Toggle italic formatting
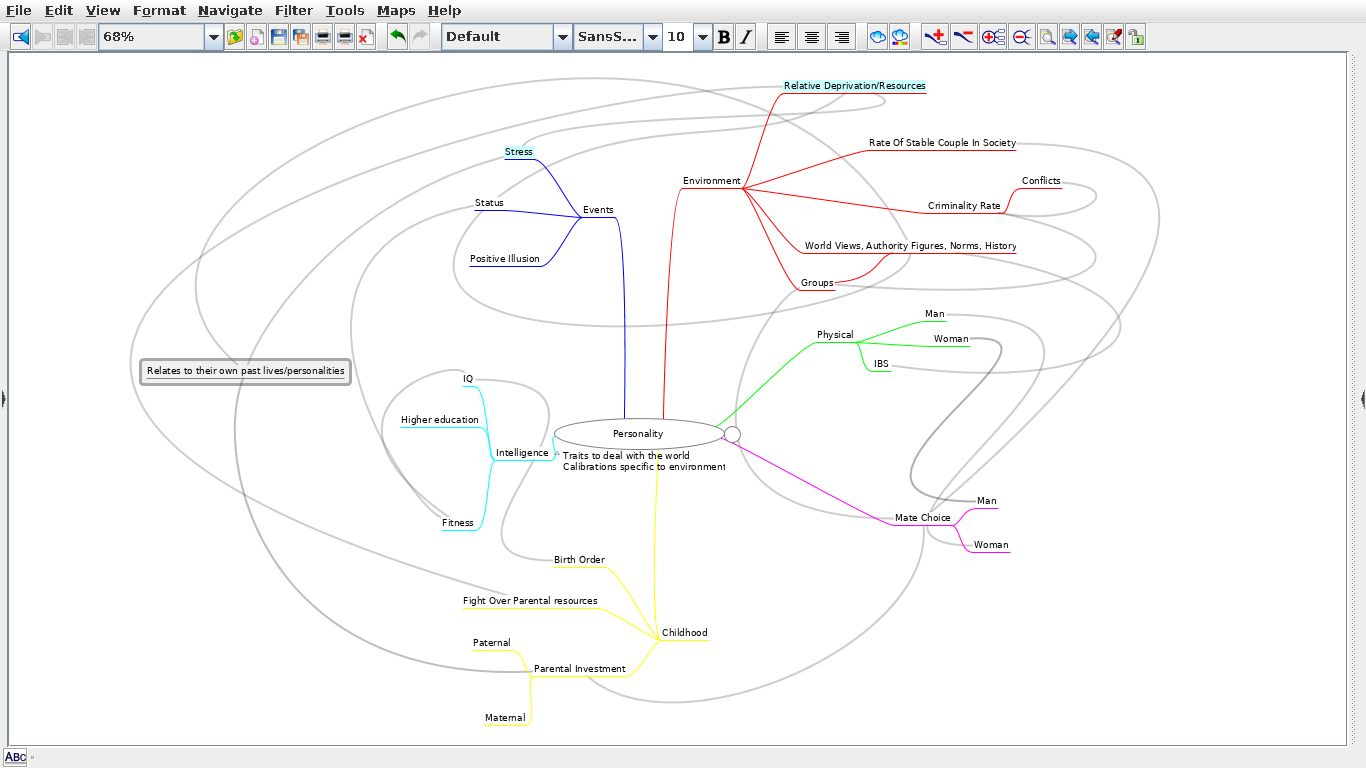This screenshot has width=1366, height=768. tap(745, 37)
